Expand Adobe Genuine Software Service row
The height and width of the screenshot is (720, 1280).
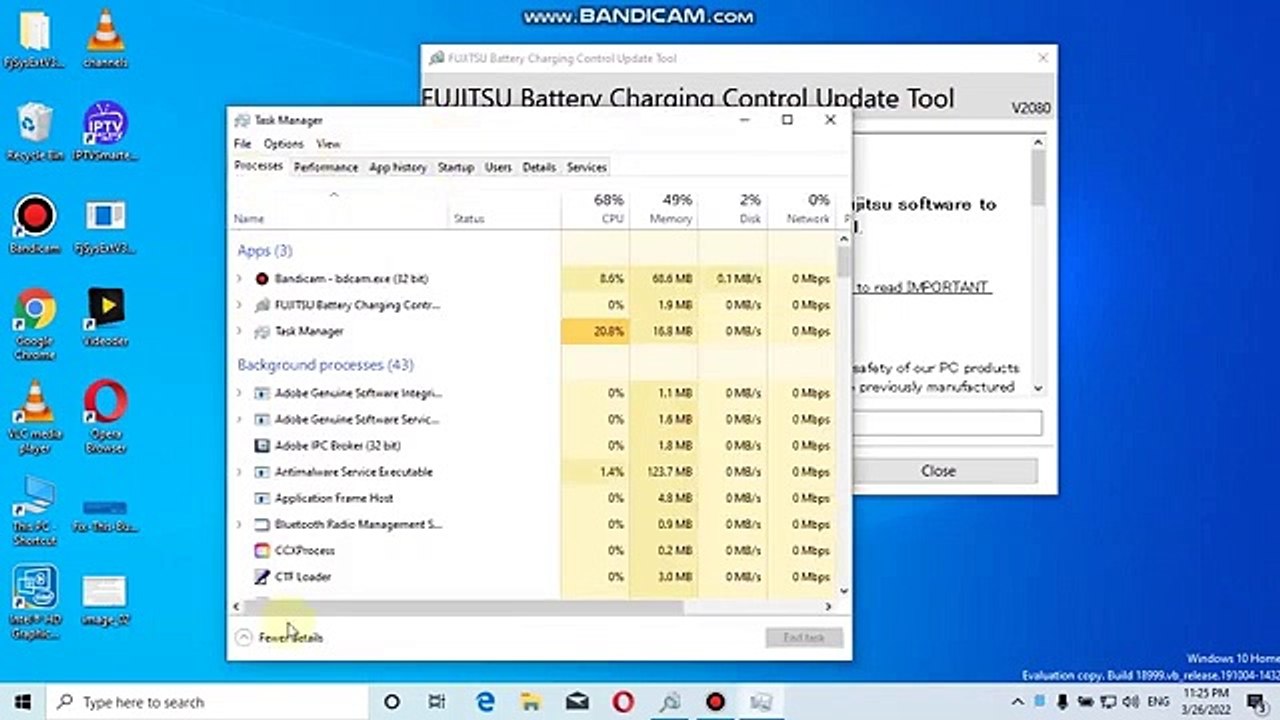[x=239, y=419]
